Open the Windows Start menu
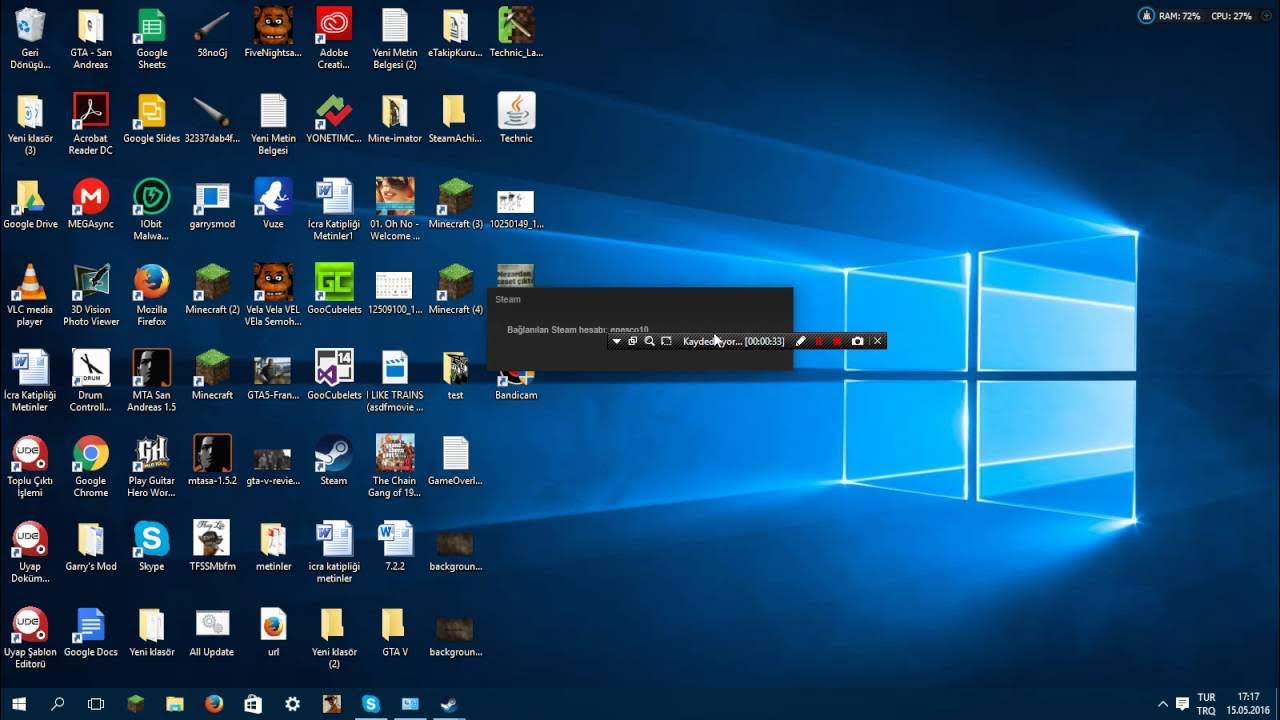1280x720 pixels. [x=19, y=704]
